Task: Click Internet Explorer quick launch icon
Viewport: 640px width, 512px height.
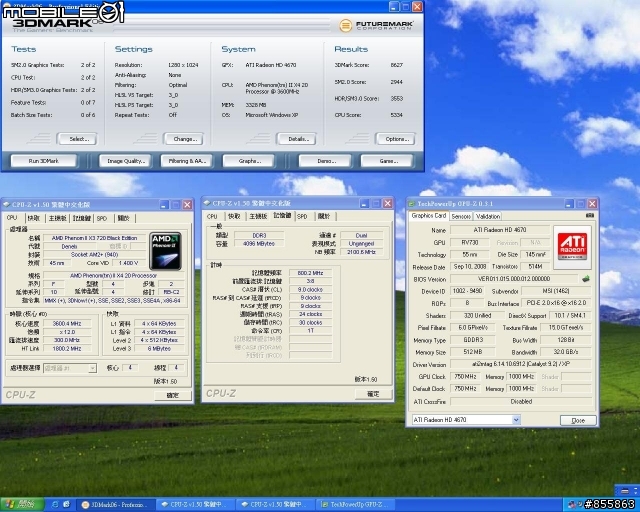Action: (x=55, y=505)
